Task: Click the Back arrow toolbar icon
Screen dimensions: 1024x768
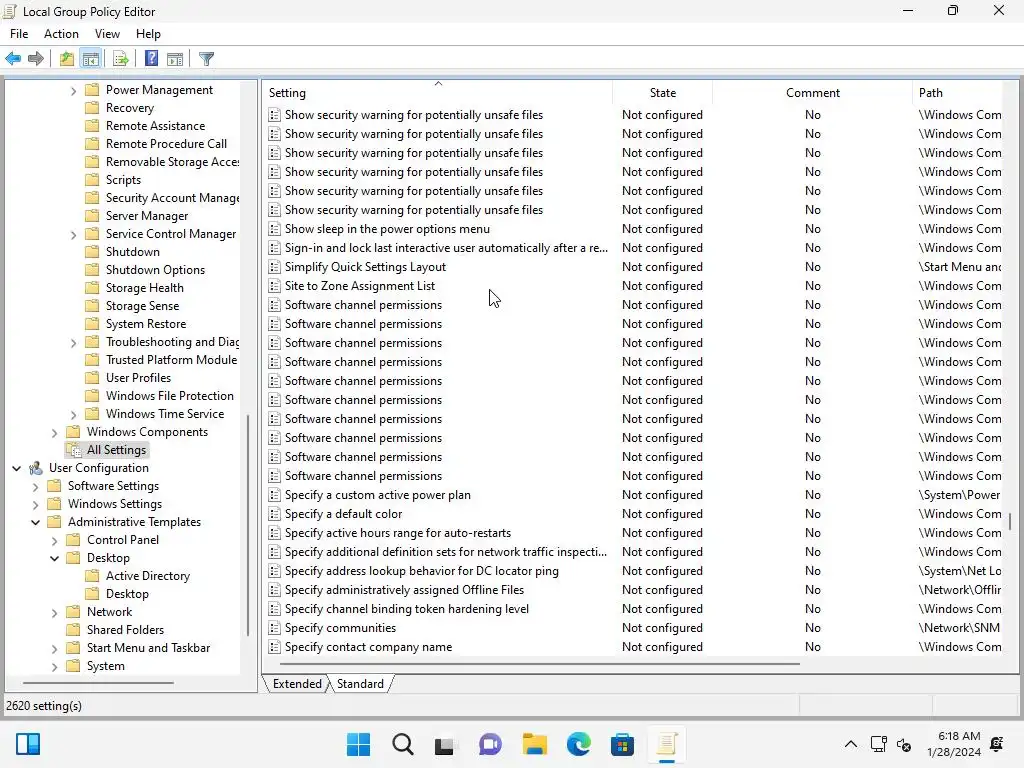Action: [13, 59]
